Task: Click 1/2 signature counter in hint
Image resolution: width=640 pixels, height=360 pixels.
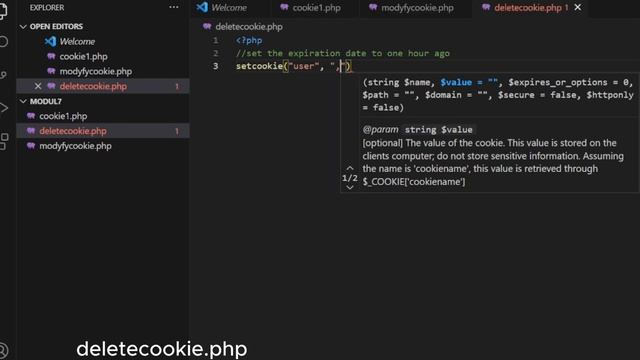Action: pyautogui.click(x=350, y=178)
